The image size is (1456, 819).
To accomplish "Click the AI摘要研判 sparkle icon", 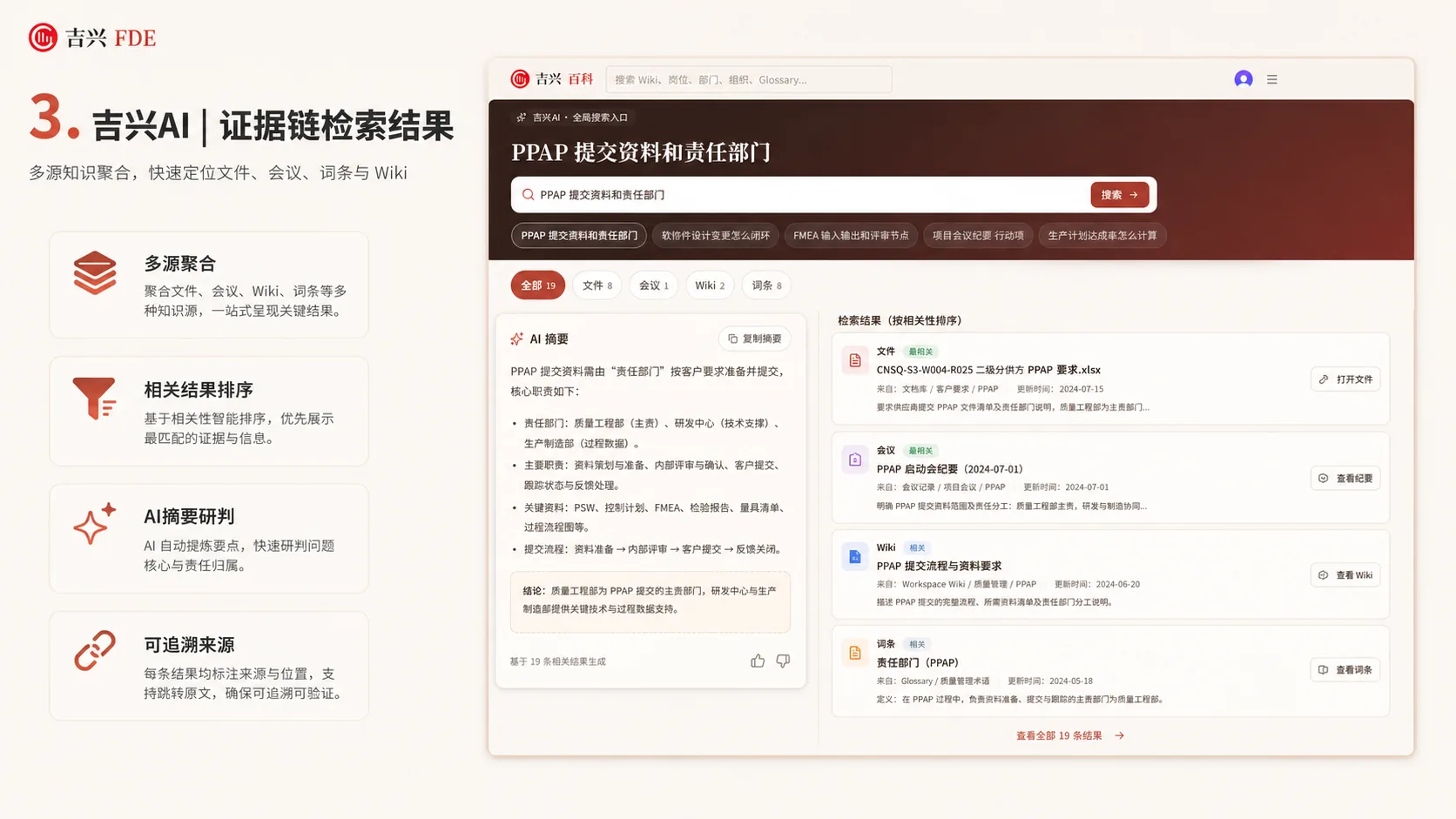I will (95, 524).
